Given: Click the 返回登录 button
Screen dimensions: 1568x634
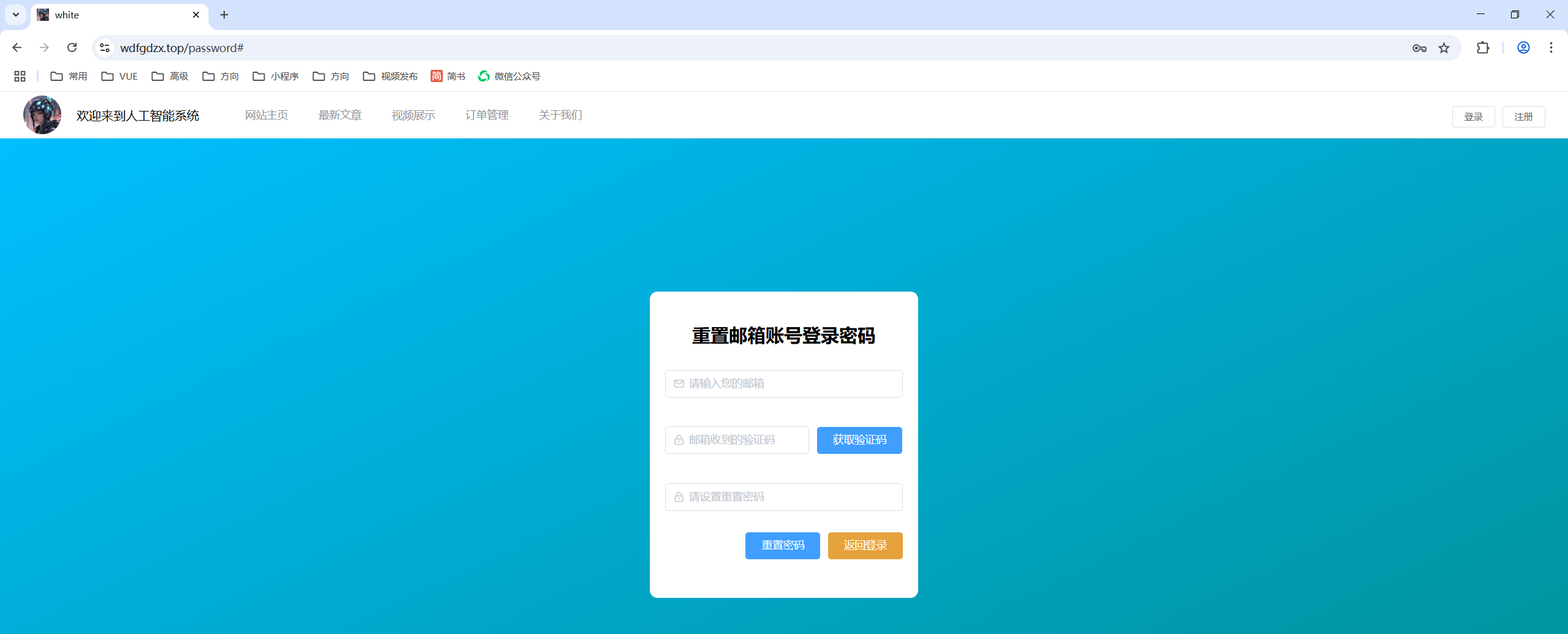Looking at the screenshot, I should click(865, 545).
